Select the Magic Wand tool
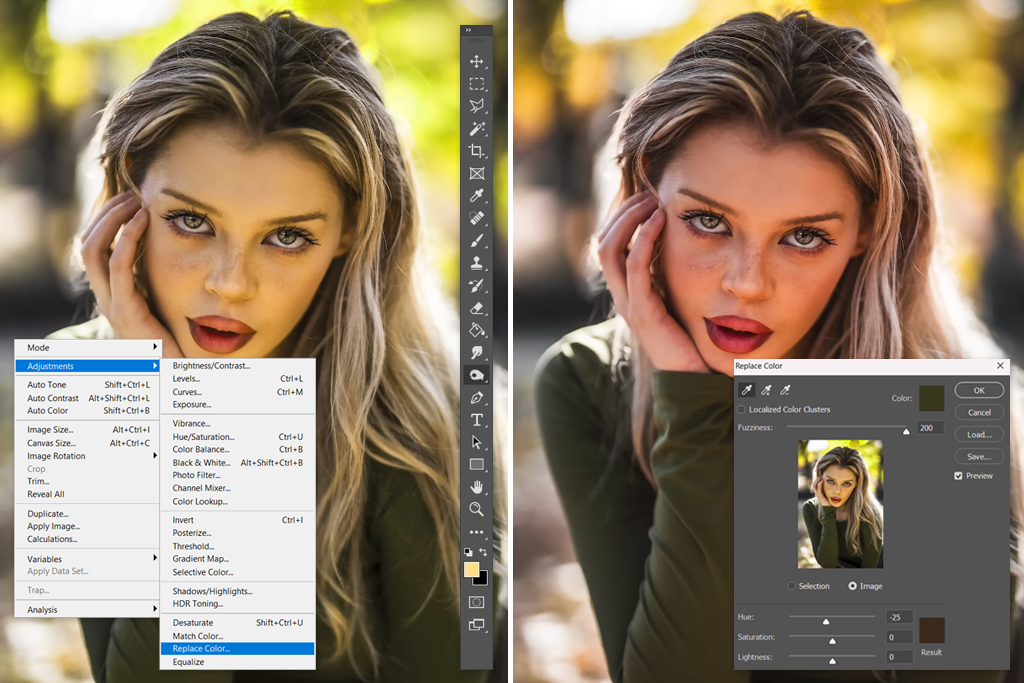This screenshot has width=1024, height=683. click(x=477, y=128)
